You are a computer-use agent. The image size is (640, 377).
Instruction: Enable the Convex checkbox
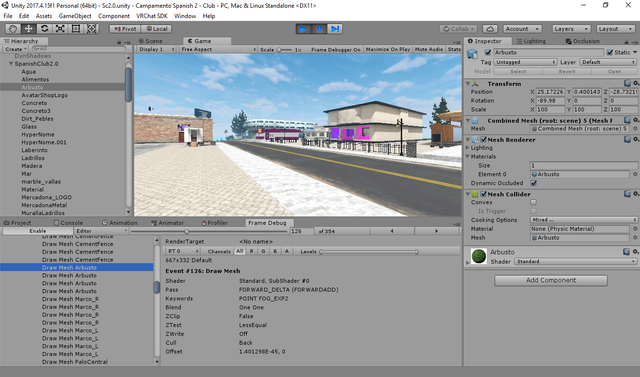533,202
